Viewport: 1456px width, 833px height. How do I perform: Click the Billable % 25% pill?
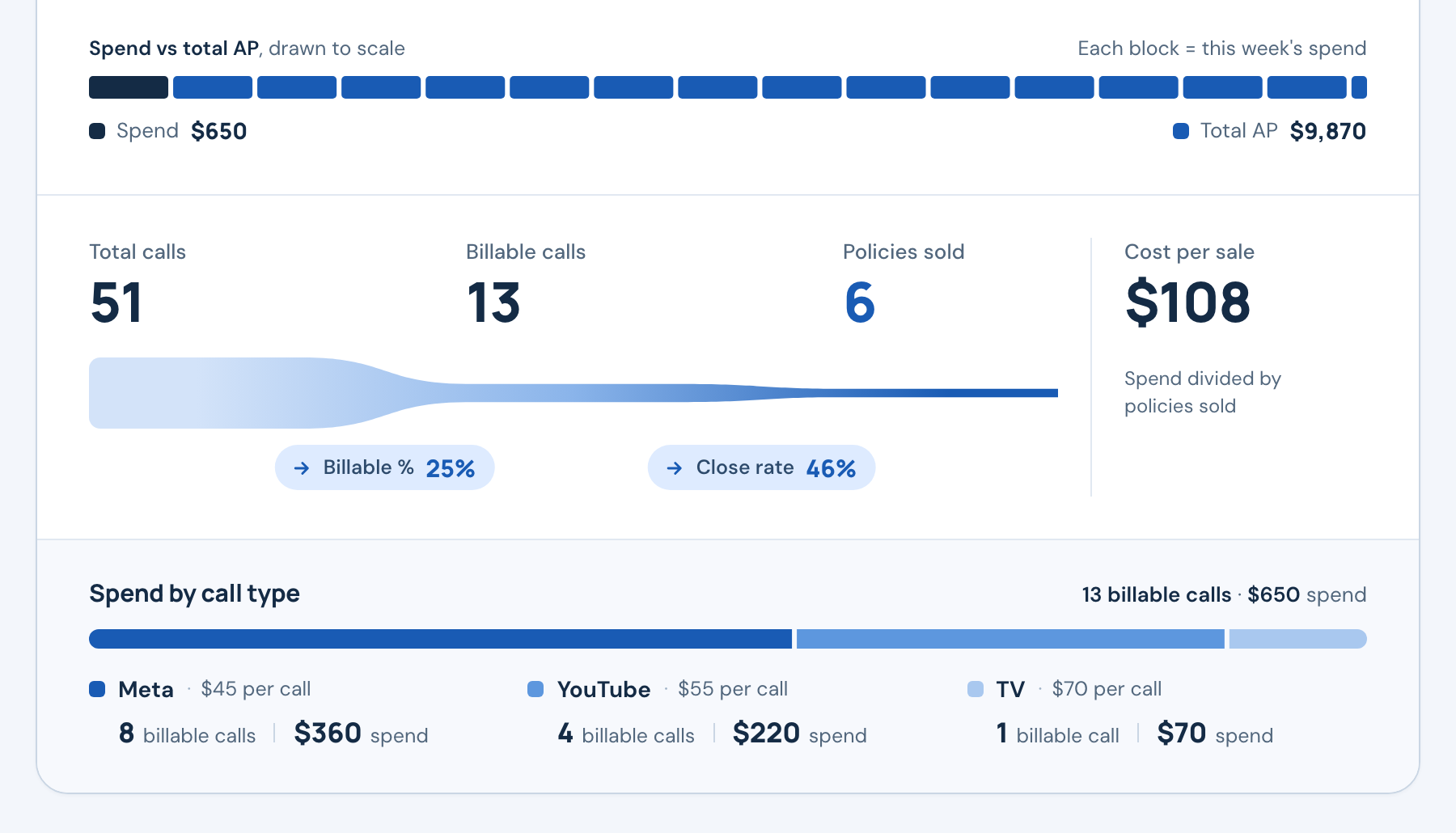click(x=385, y=467)
